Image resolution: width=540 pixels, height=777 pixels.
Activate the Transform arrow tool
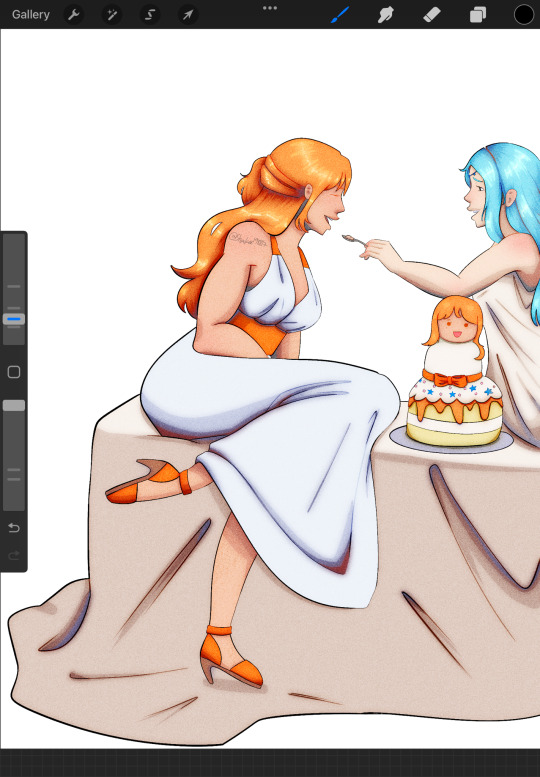[x=188, y=15]
